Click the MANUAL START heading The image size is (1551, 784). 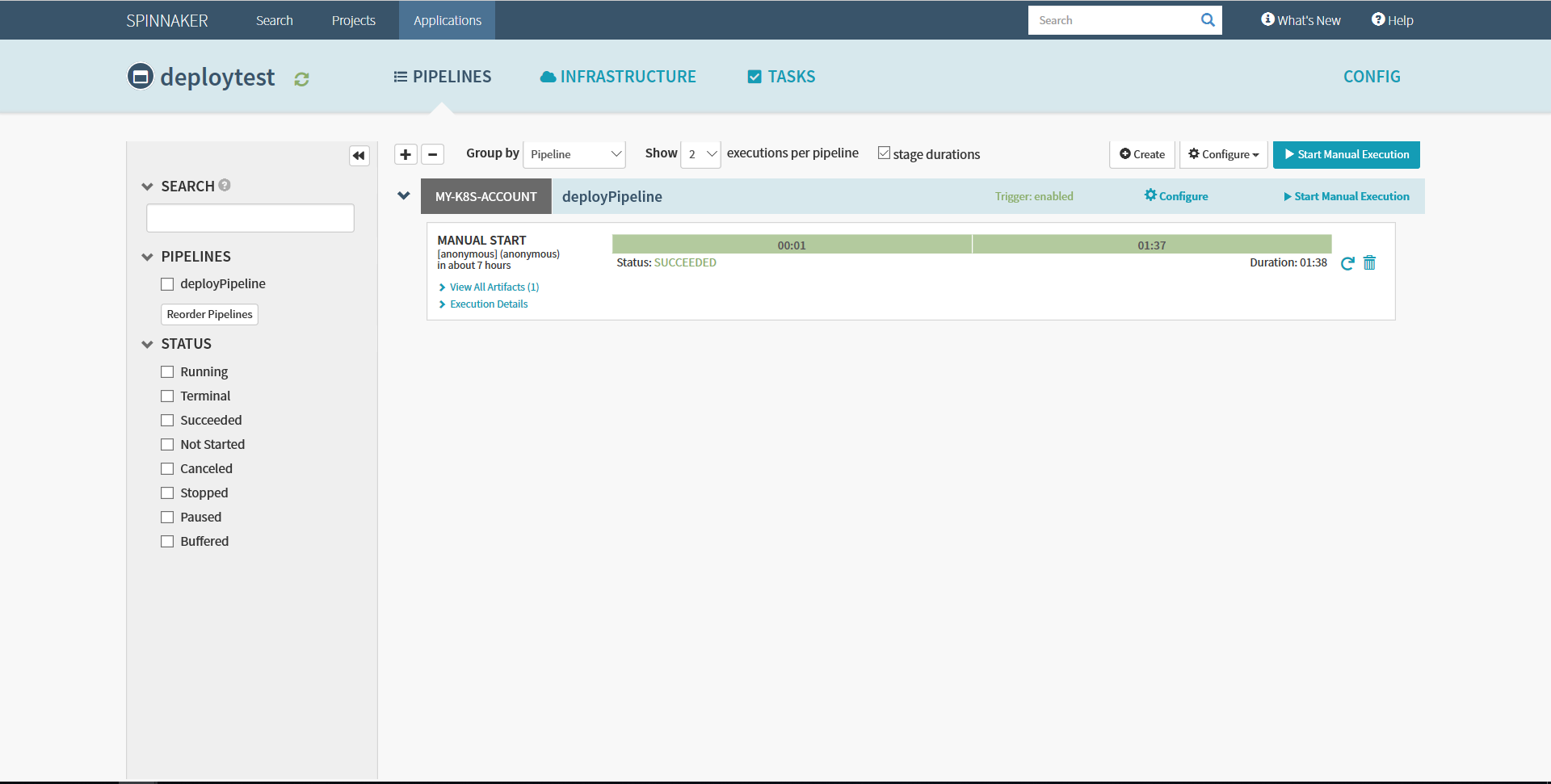coord(481,240)
